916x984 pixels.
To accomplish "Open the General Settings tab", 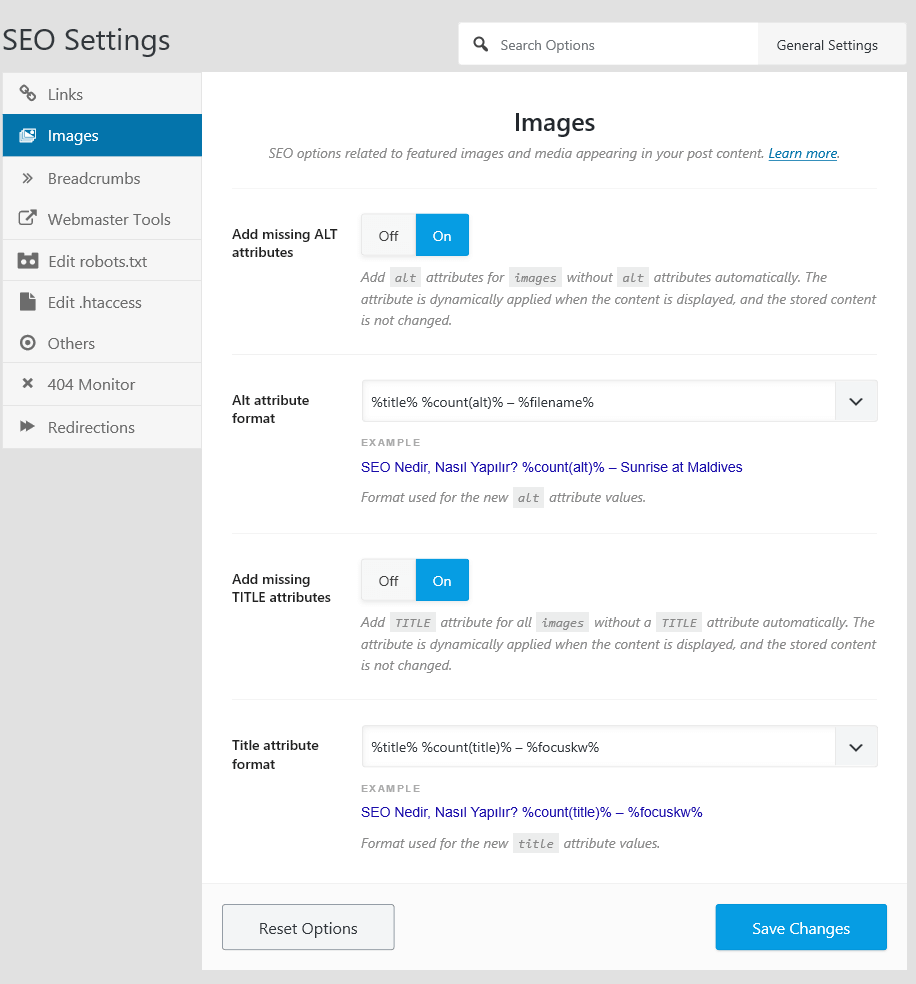I will pos(827,45).
